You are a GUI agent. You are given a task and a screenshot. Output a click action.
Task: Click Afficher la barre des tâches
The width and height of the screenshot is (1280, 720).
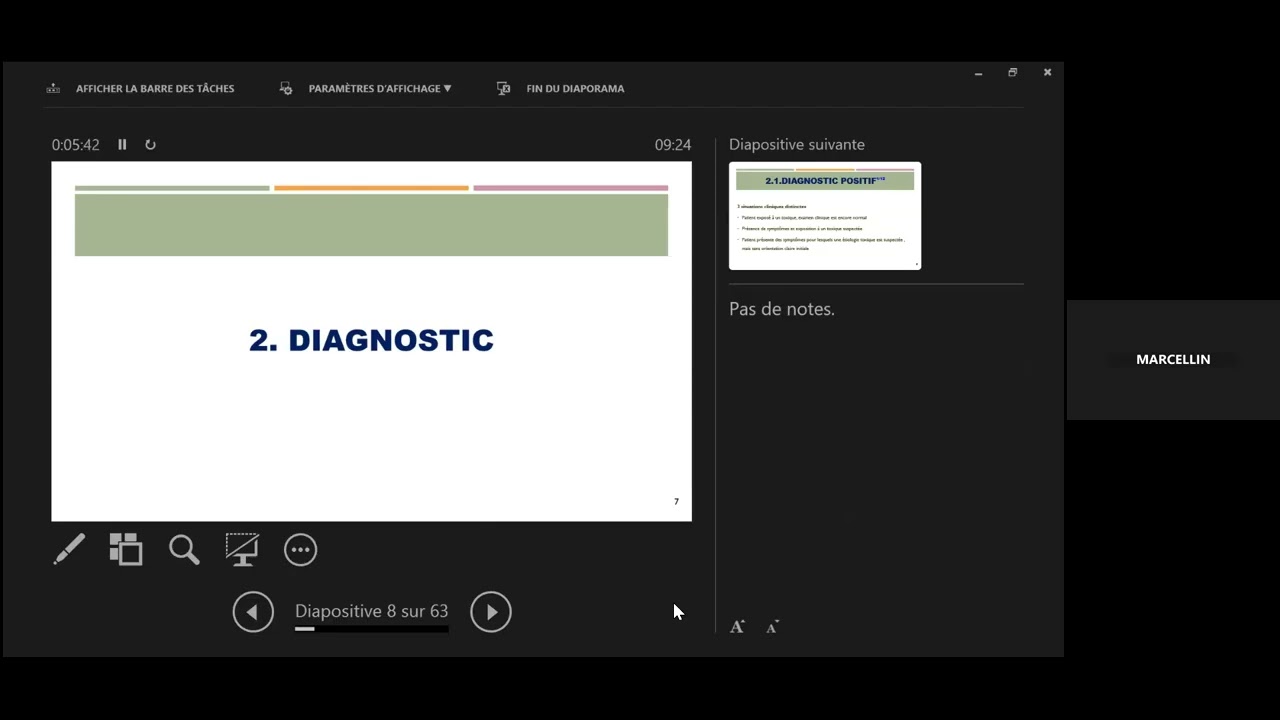tap(155, 88)
